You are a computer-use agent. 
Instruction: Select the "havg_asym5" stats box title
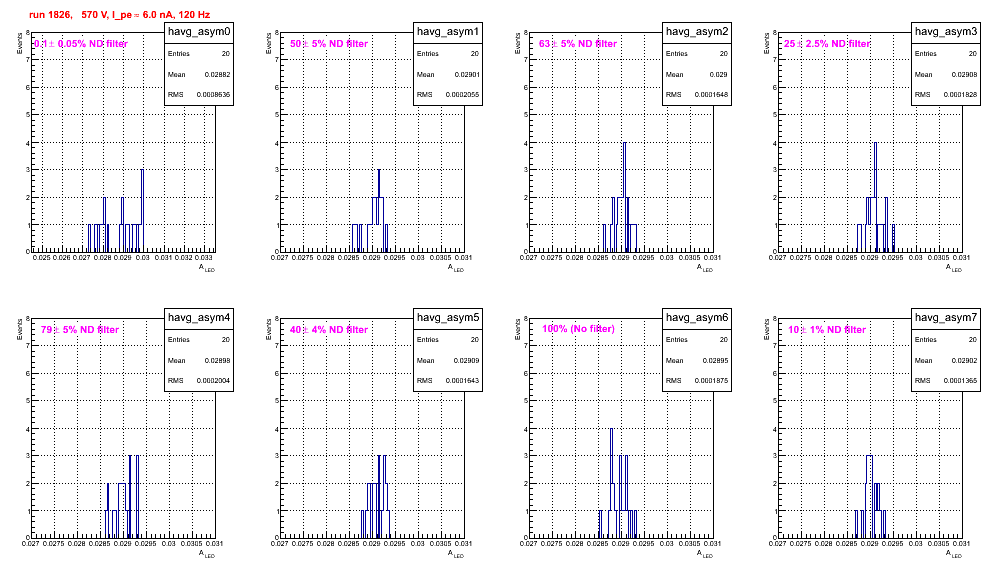[448, 318]
